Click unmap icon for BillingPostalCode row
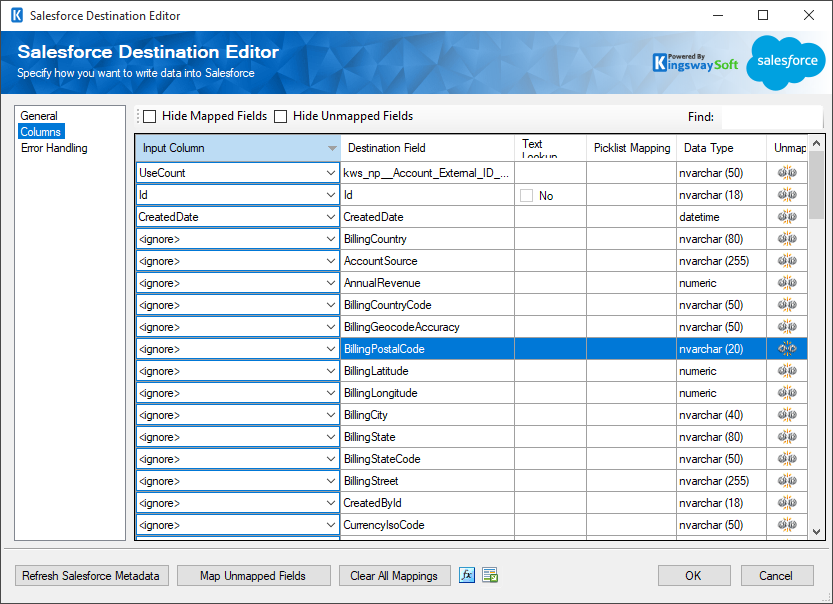Image resolution: width=833 pixels, height=604 pixels. [787, 348]
